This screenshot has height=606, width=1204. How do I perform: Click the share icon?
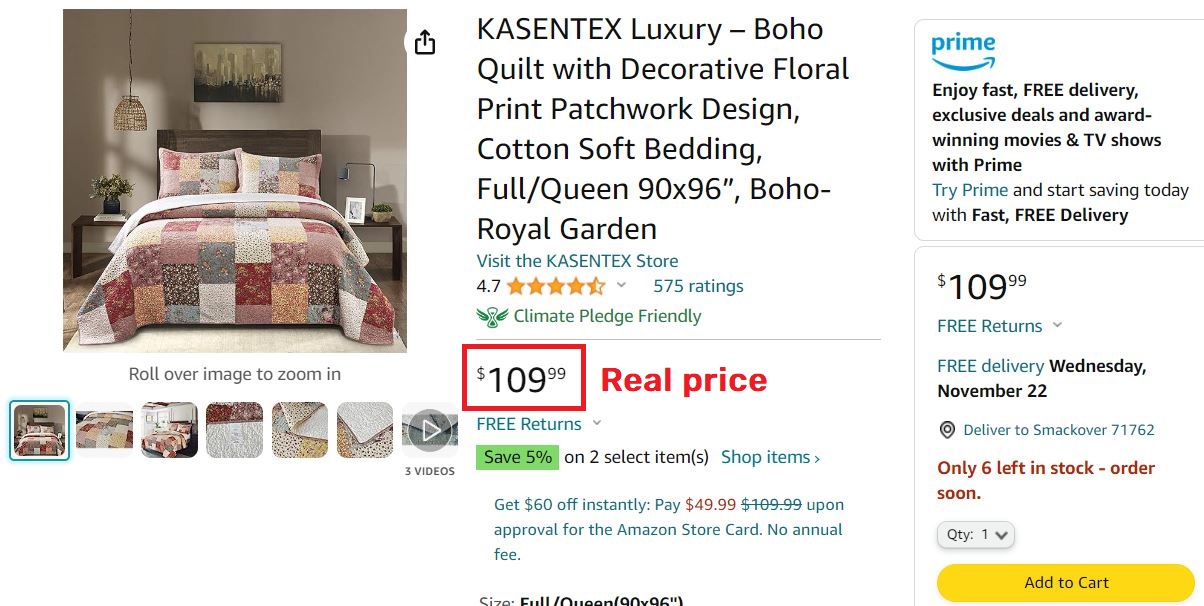coord(424,42)
